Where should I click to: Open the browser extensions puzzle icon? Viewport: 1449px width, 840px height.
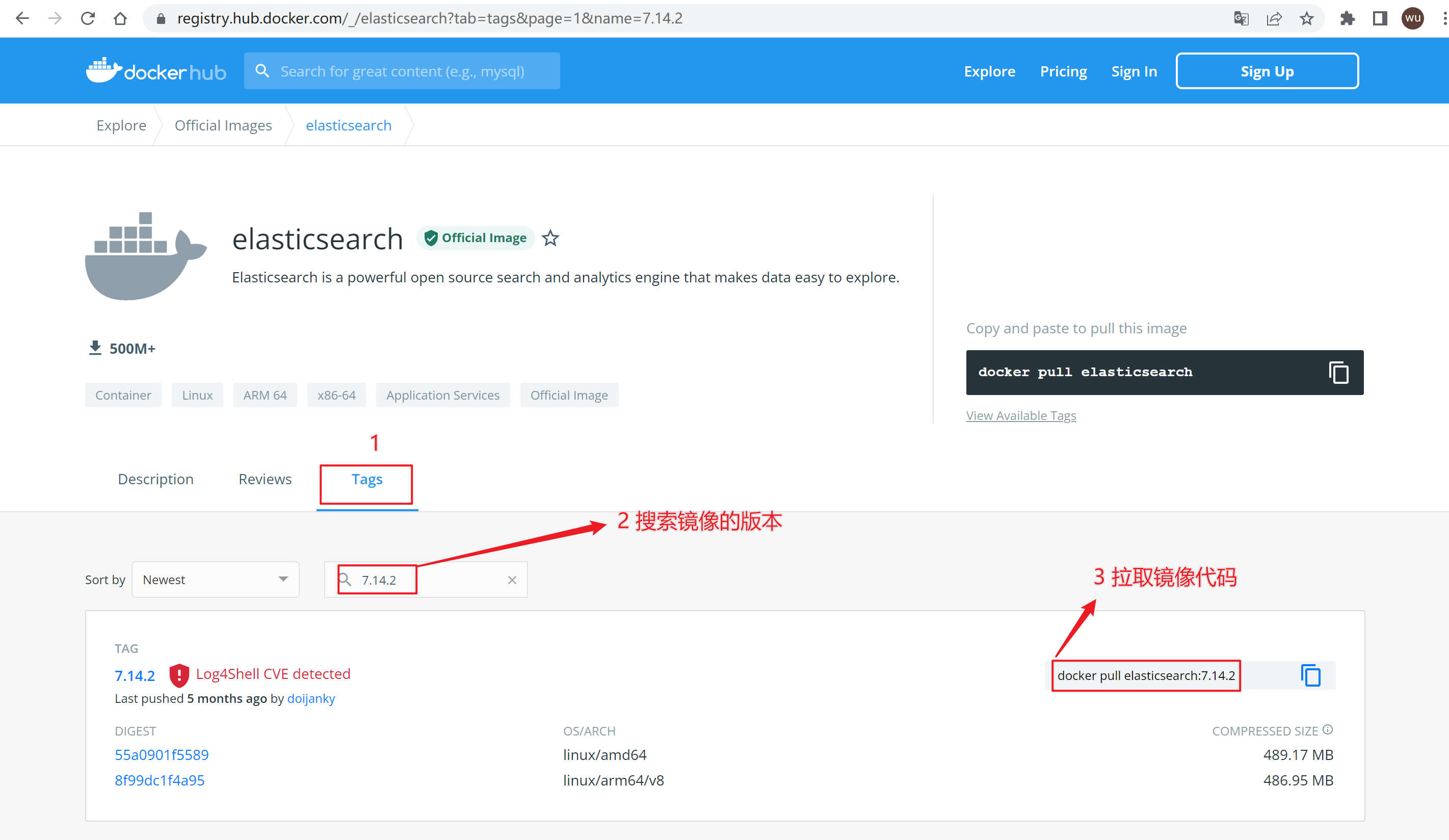click(x=1347, y=18)
